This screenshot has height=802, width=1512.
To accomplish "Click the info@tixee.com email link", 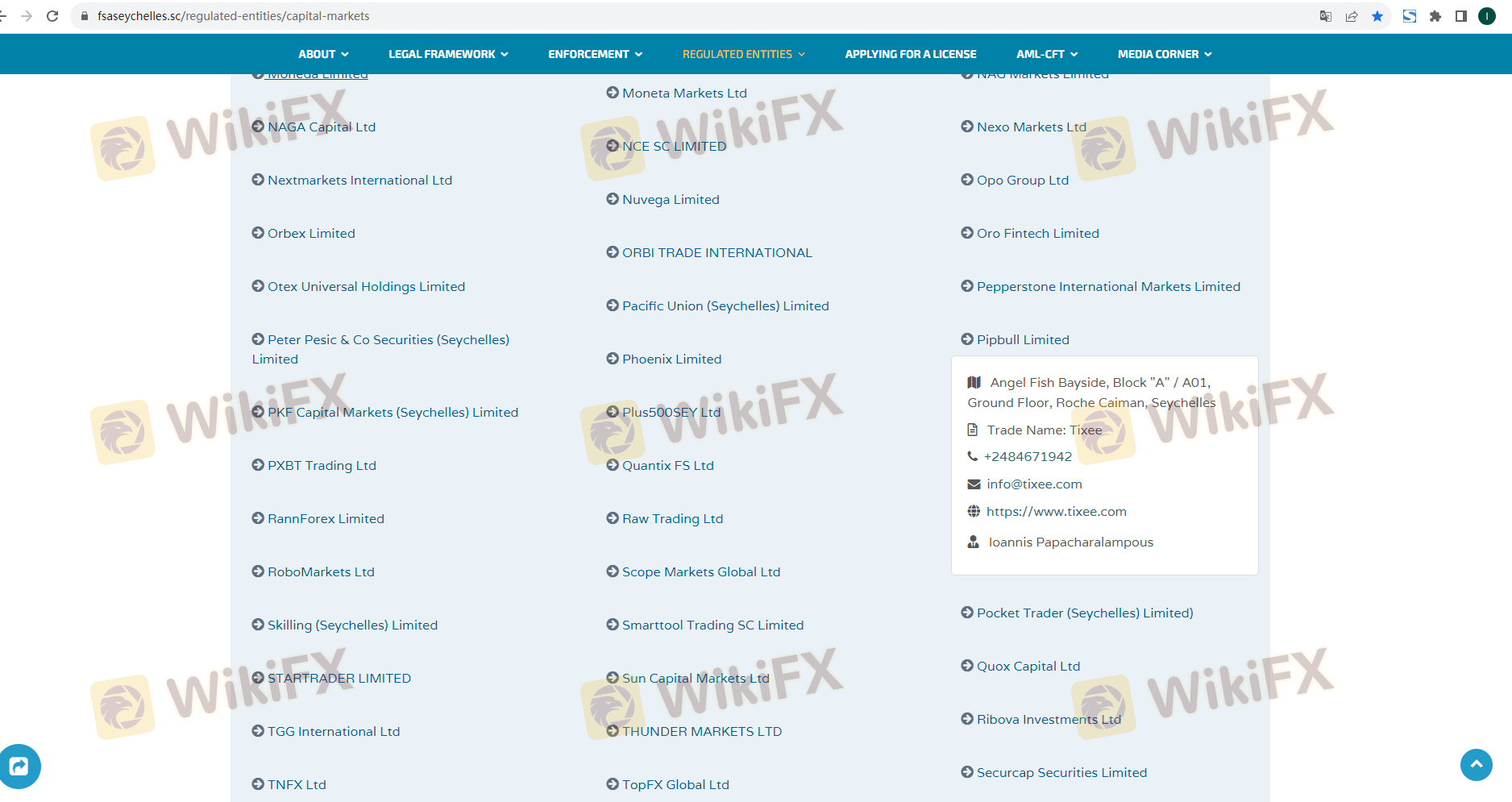I will 1034,484.
